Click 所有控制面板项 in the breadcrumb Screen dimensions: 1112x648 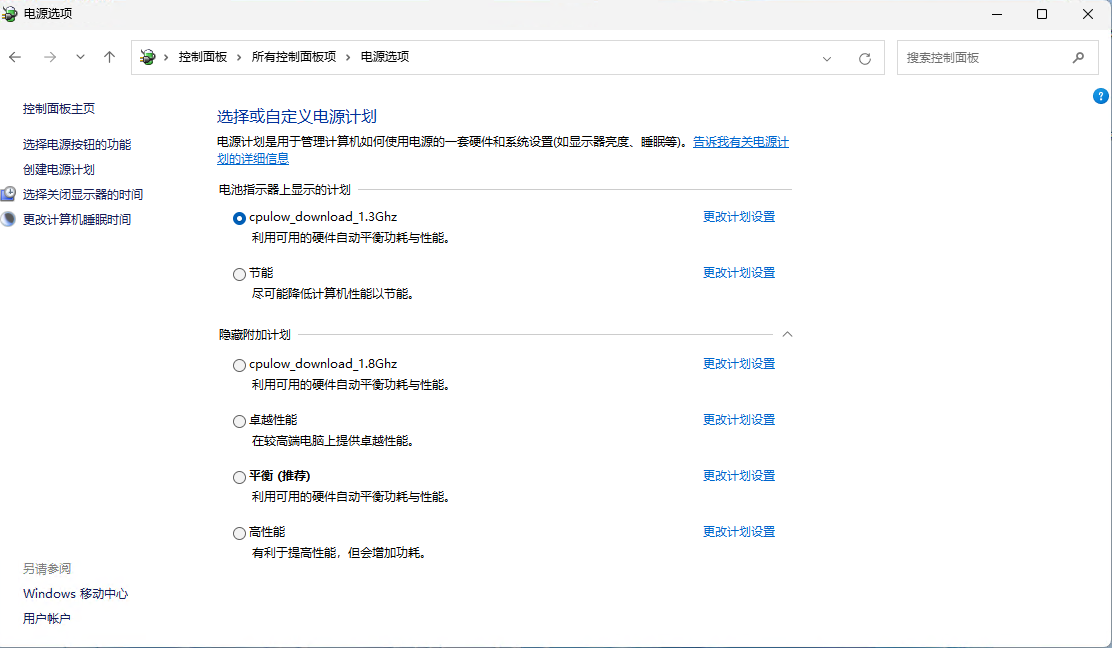point(294,57)
